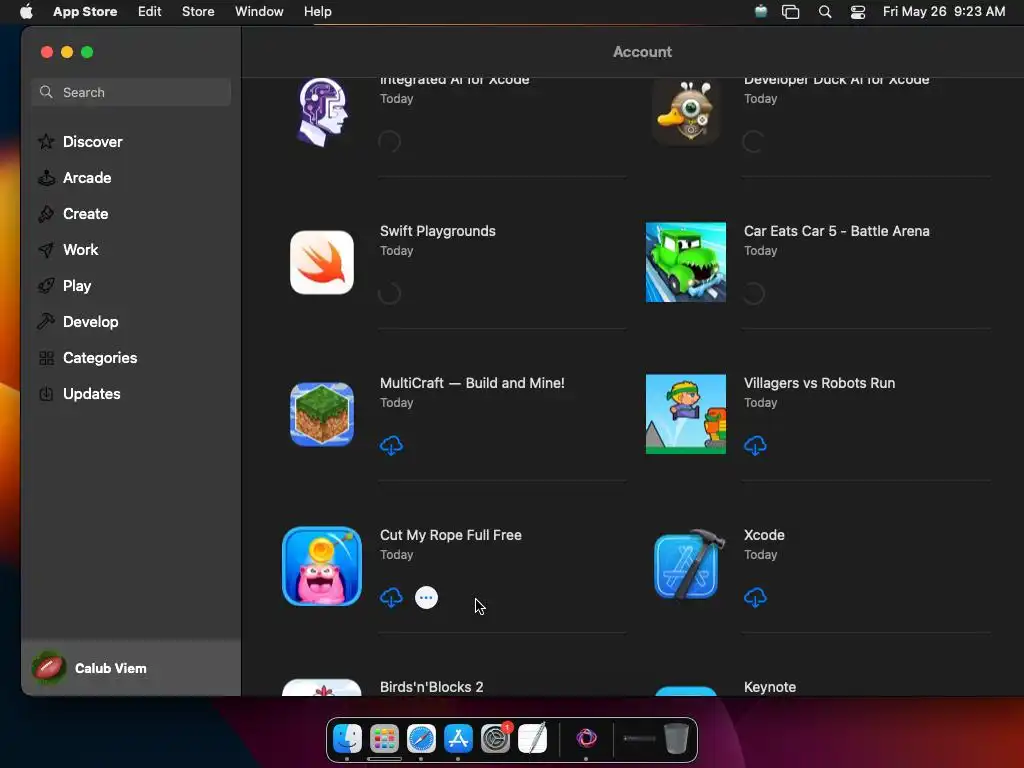Open the Xcode title link

764,536
